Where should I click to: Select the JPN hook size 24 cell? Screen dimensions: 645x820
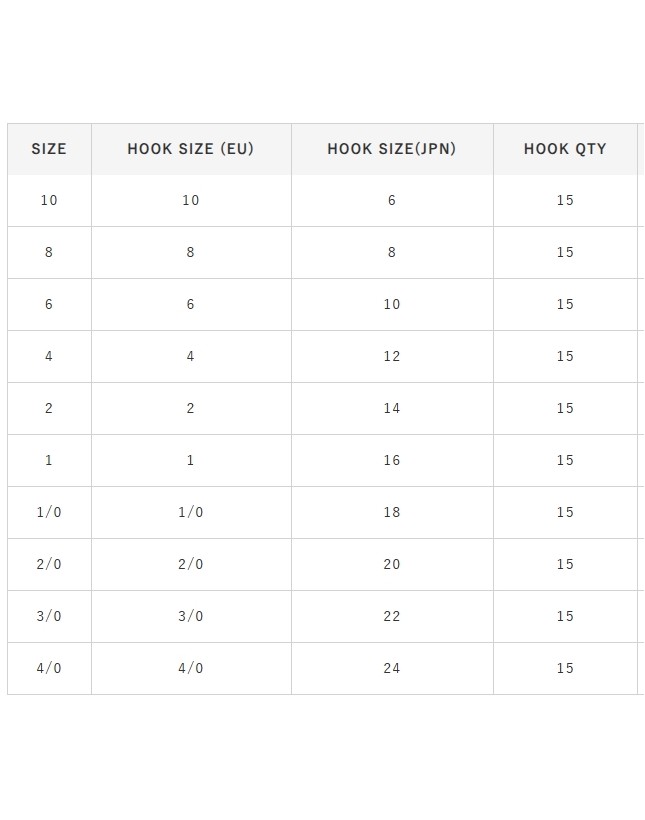[392, 668]
